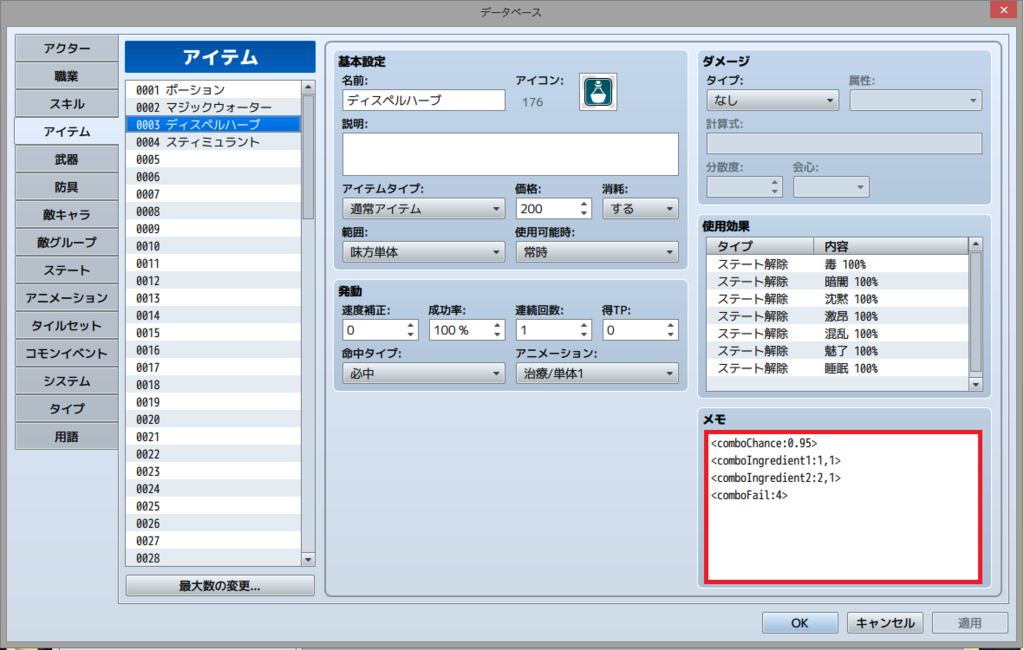The height and width of the screenshot is (650, 1024).
Task: Select item 0004 スティミュラント
Action: [213, 142]
